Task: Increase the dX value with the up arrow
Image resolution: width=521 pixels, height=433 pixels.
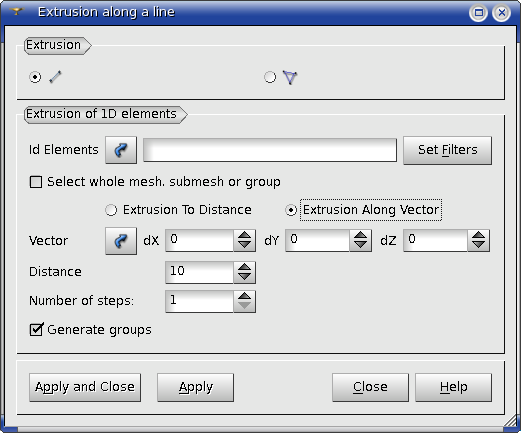Action: tap(245, 235)
